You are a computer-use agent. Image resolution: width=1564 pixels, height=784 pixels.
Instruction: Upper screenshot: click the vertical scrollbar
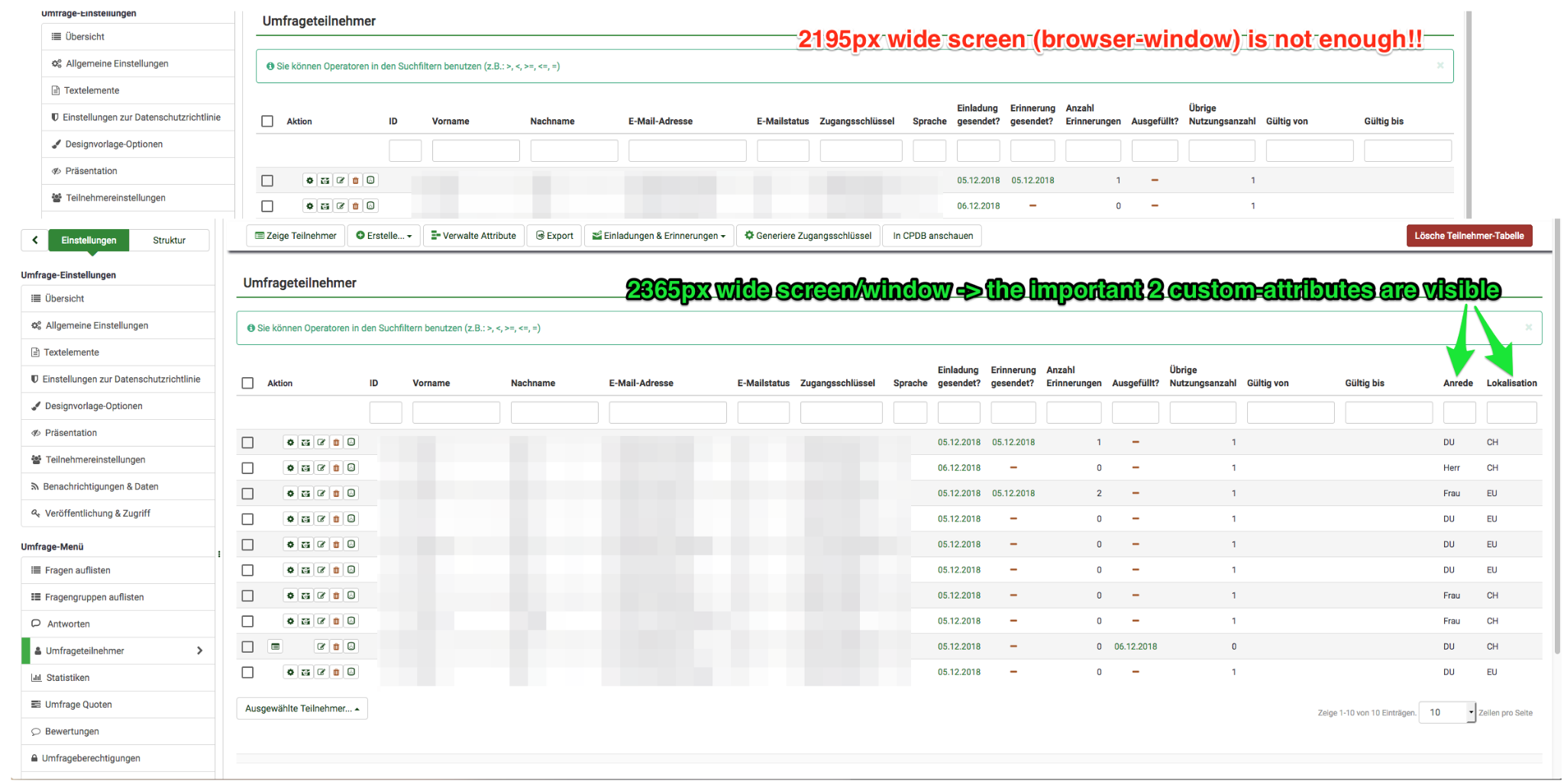click(1469, 115)
